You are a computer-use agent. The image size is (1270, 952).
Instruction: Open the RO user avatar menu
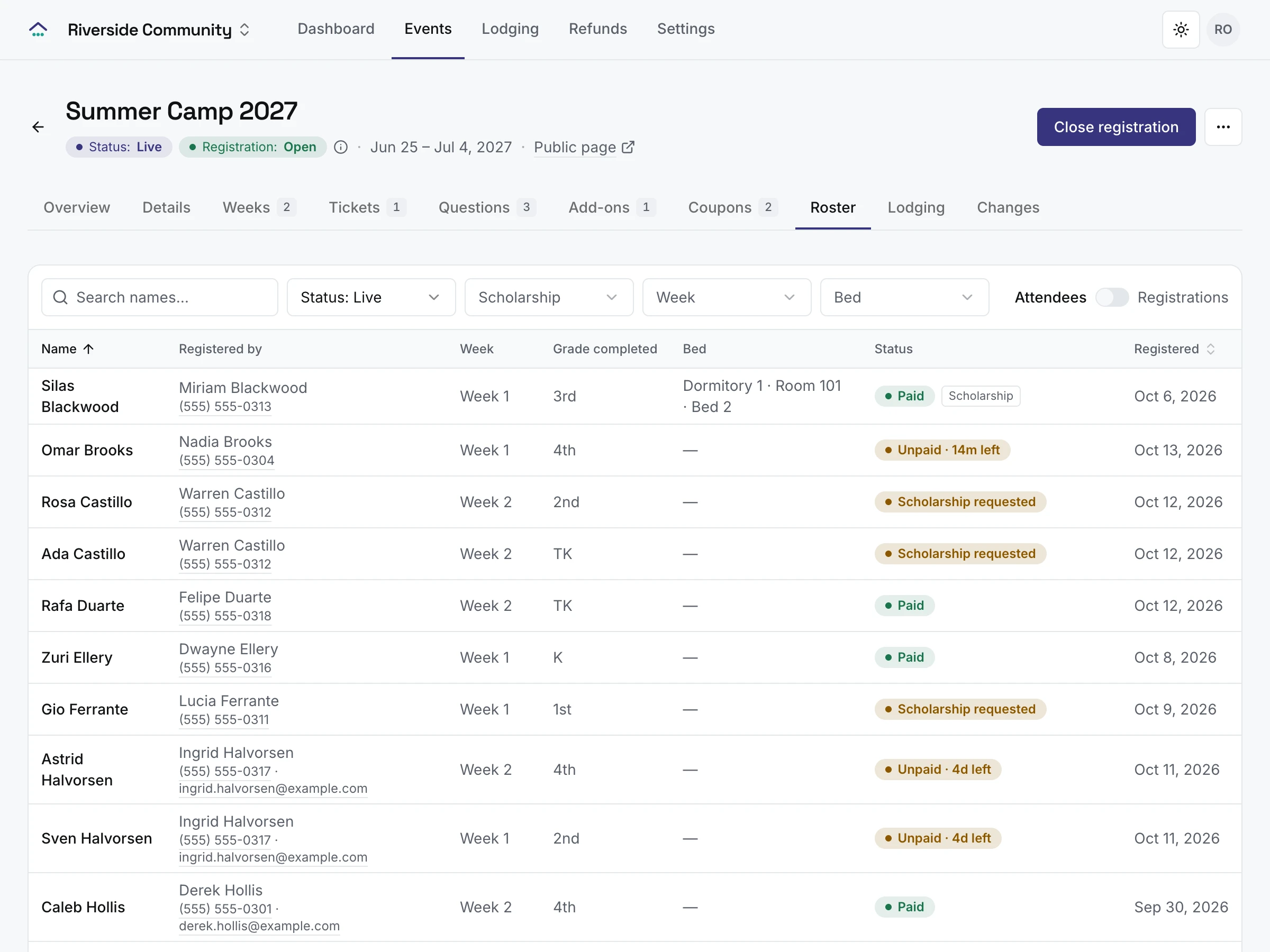pyautogui.click(x=1223, y=29)
